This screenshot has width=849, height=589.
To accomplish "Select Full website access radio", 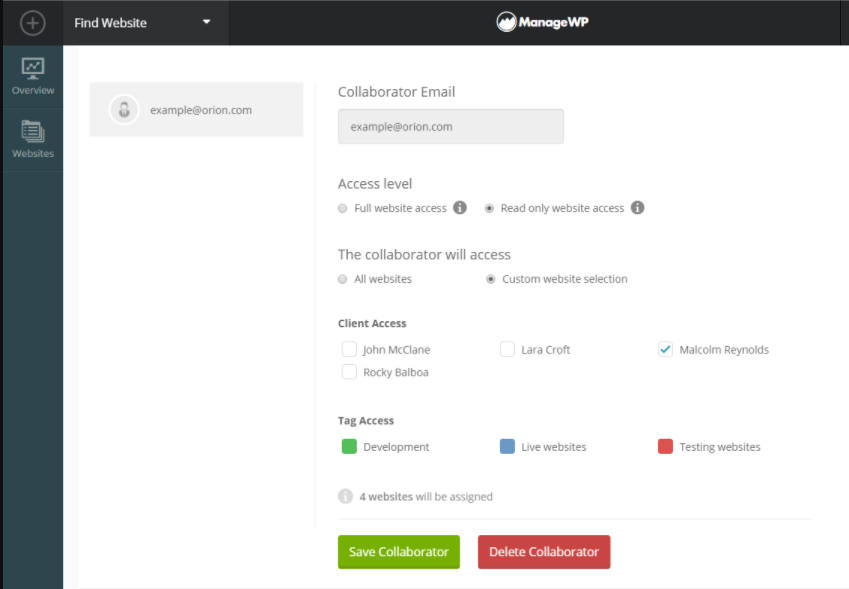I will point(342,208).
